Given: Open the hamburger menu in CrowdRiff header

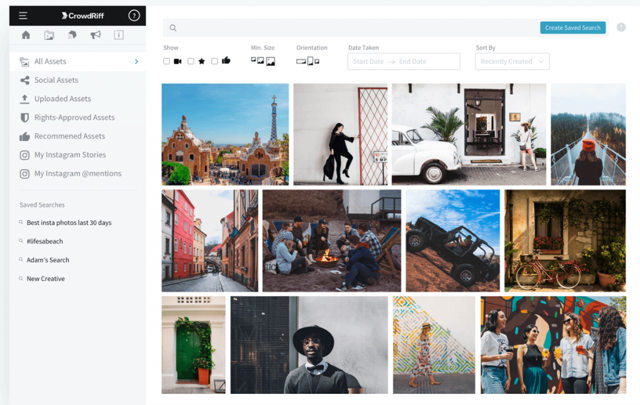Looking at the screenshot, I should tap(23, 16).
